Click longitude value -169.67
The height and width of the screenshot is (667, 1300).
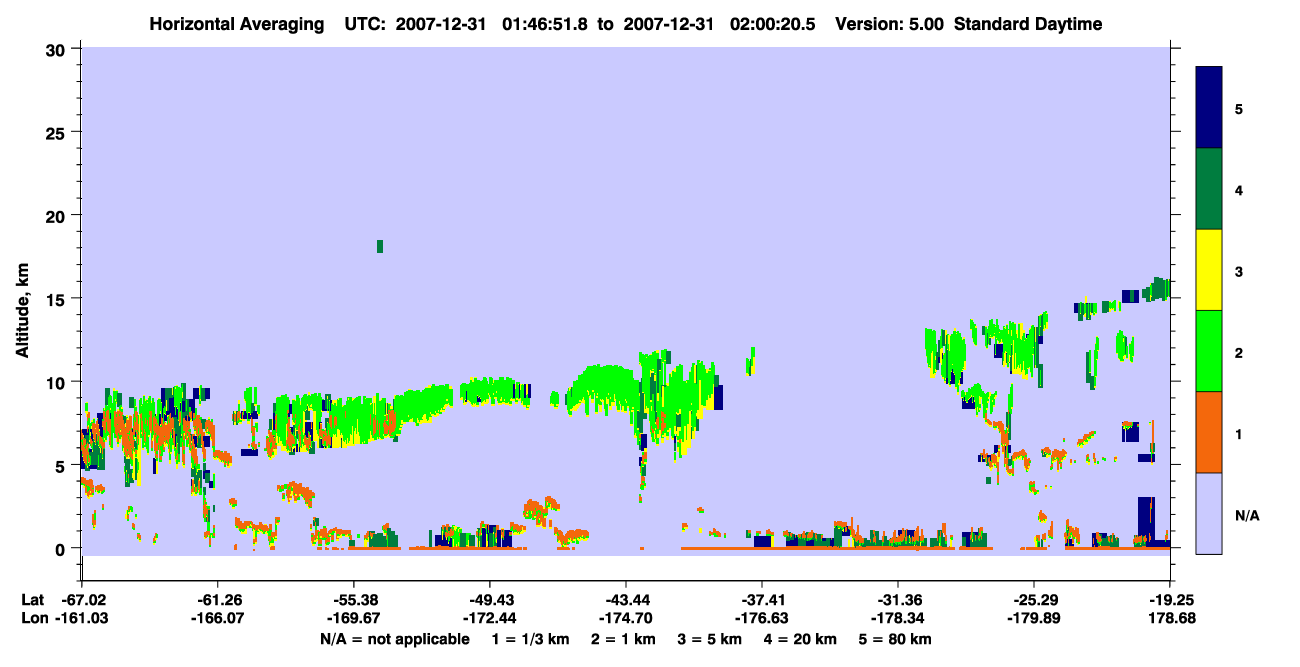[x=353, y=618]
